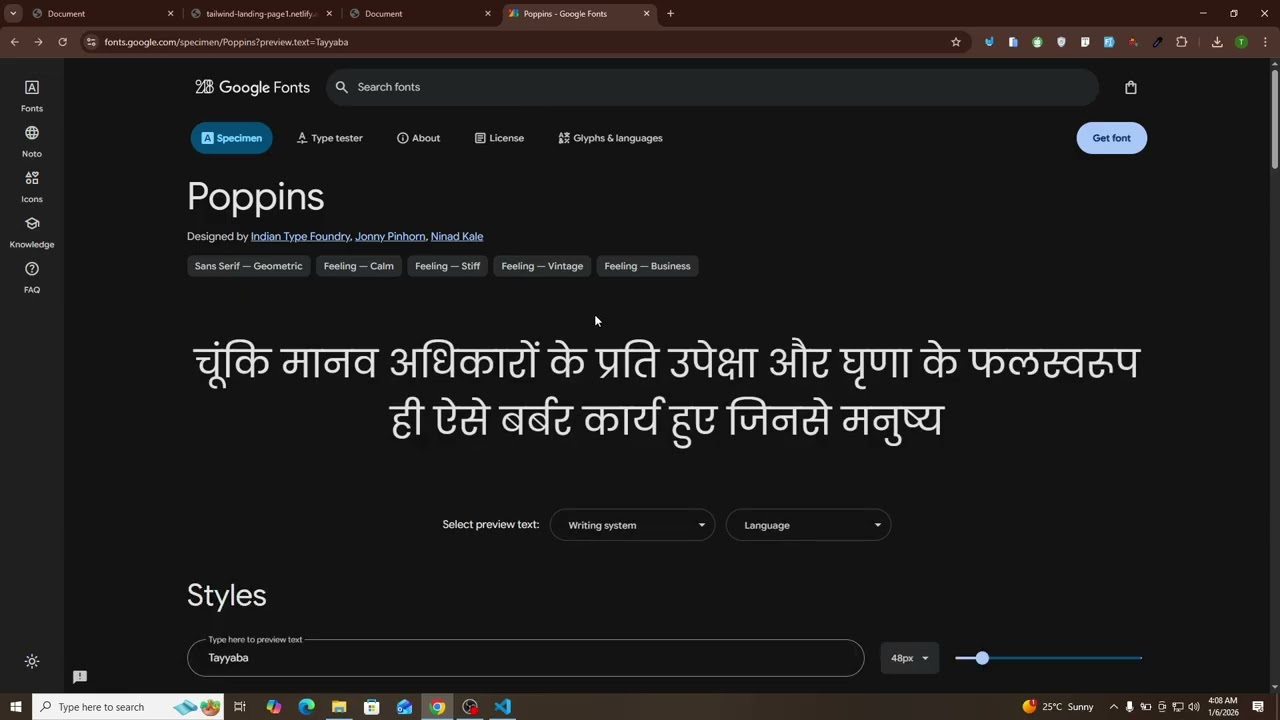
Task: Switch to the tailwind-landing-page1 browser tab
Action: pyautogui.click(x=261, y=14)
